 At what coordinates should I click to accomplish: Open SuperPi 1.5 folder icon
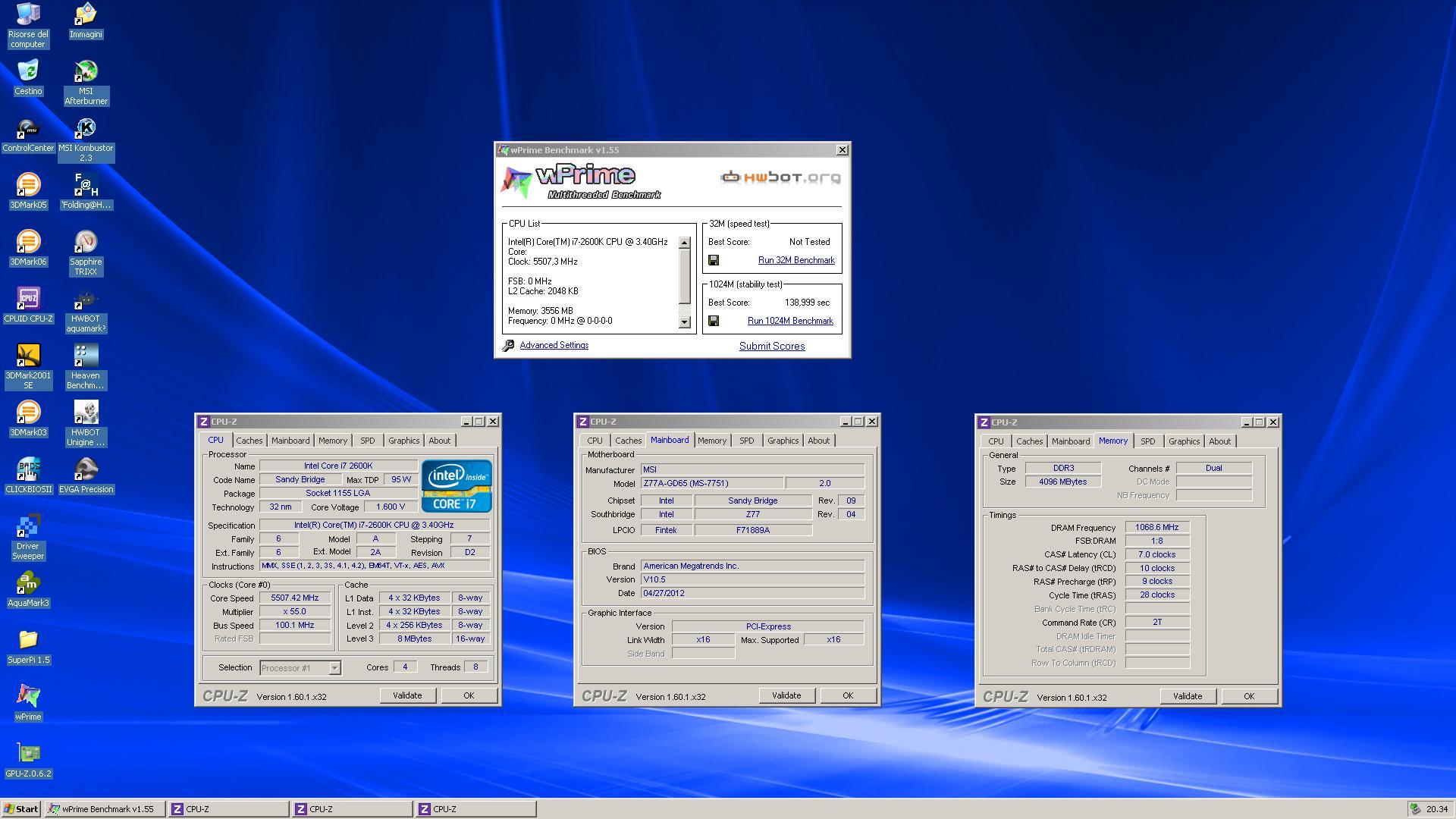click(28, 646)
